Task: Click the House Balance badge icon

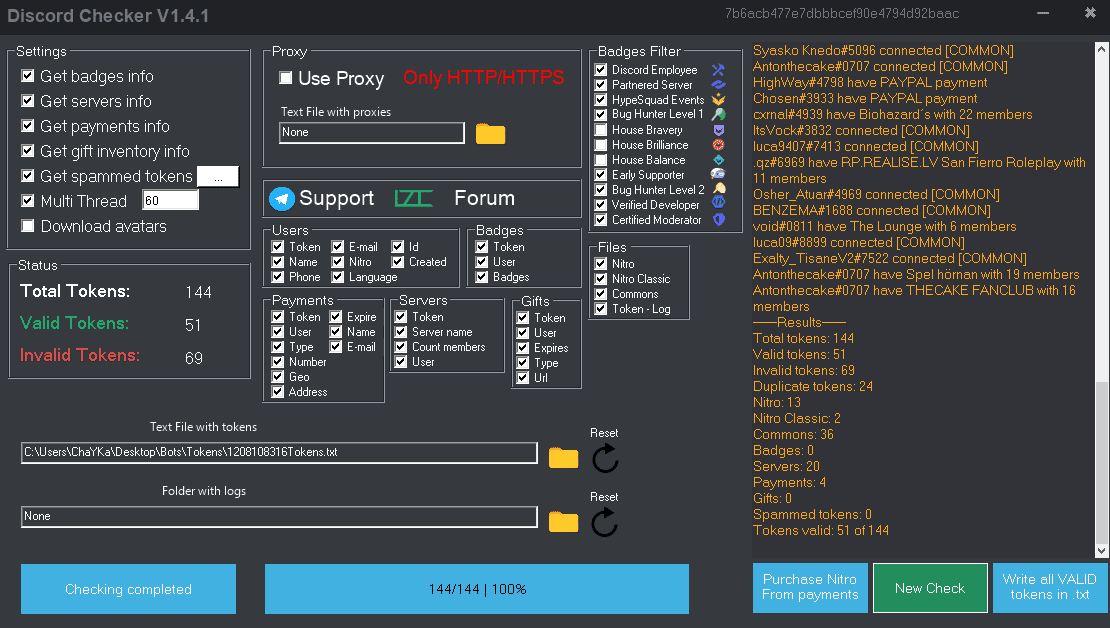Action: (x=719, y=159)
